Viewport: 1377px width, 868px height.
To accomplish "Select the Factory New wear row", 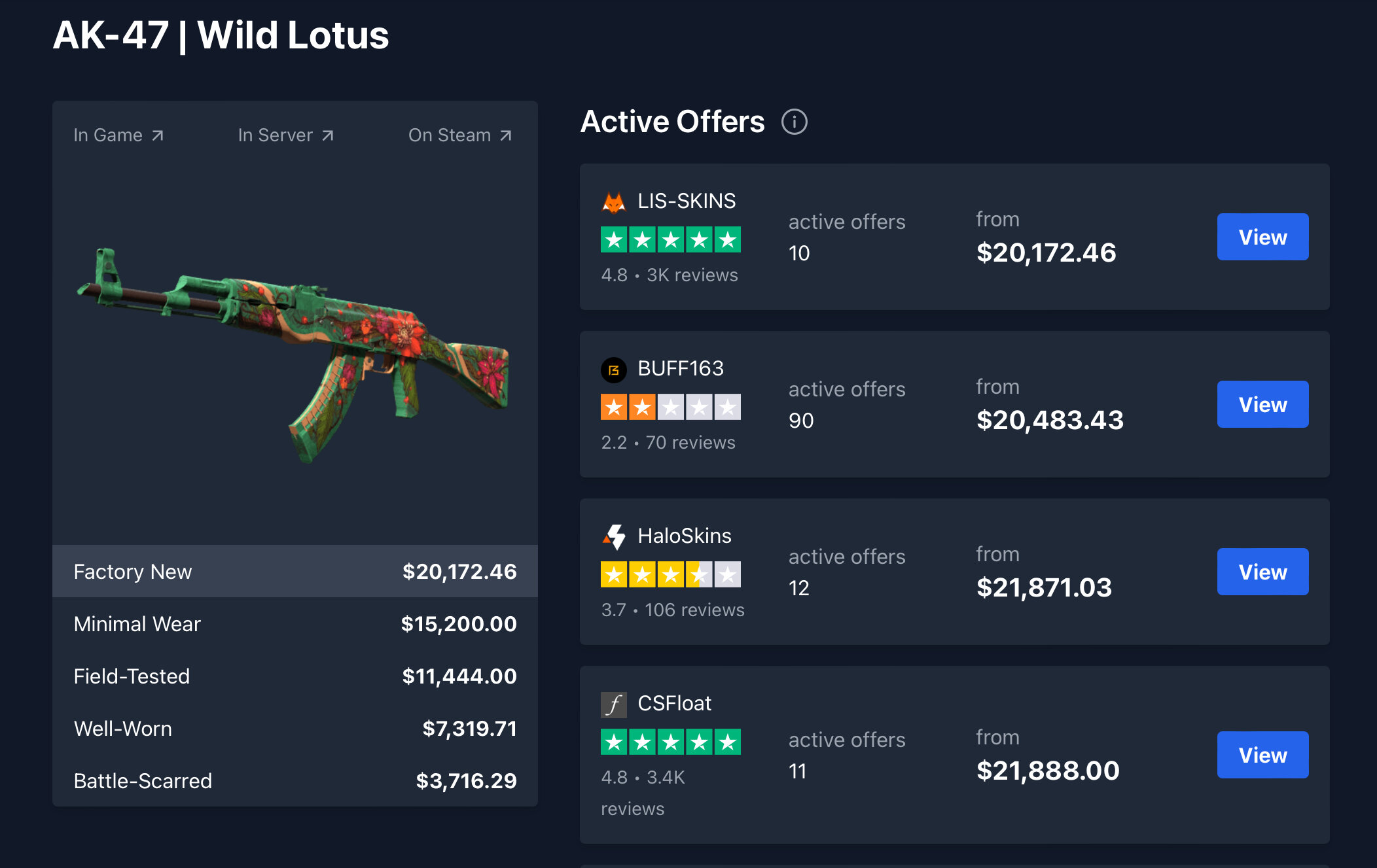I will point(295,571).
